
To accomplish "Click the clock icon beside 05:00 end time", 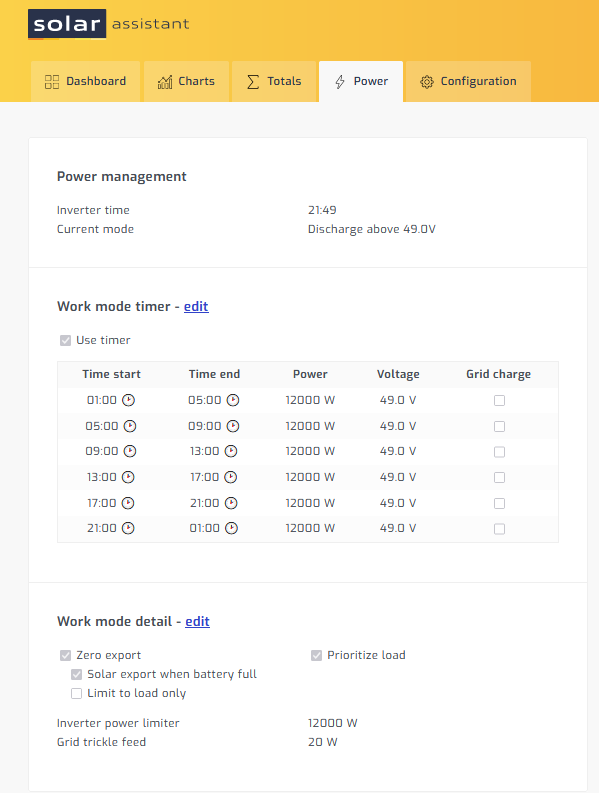I will (233, 400).
